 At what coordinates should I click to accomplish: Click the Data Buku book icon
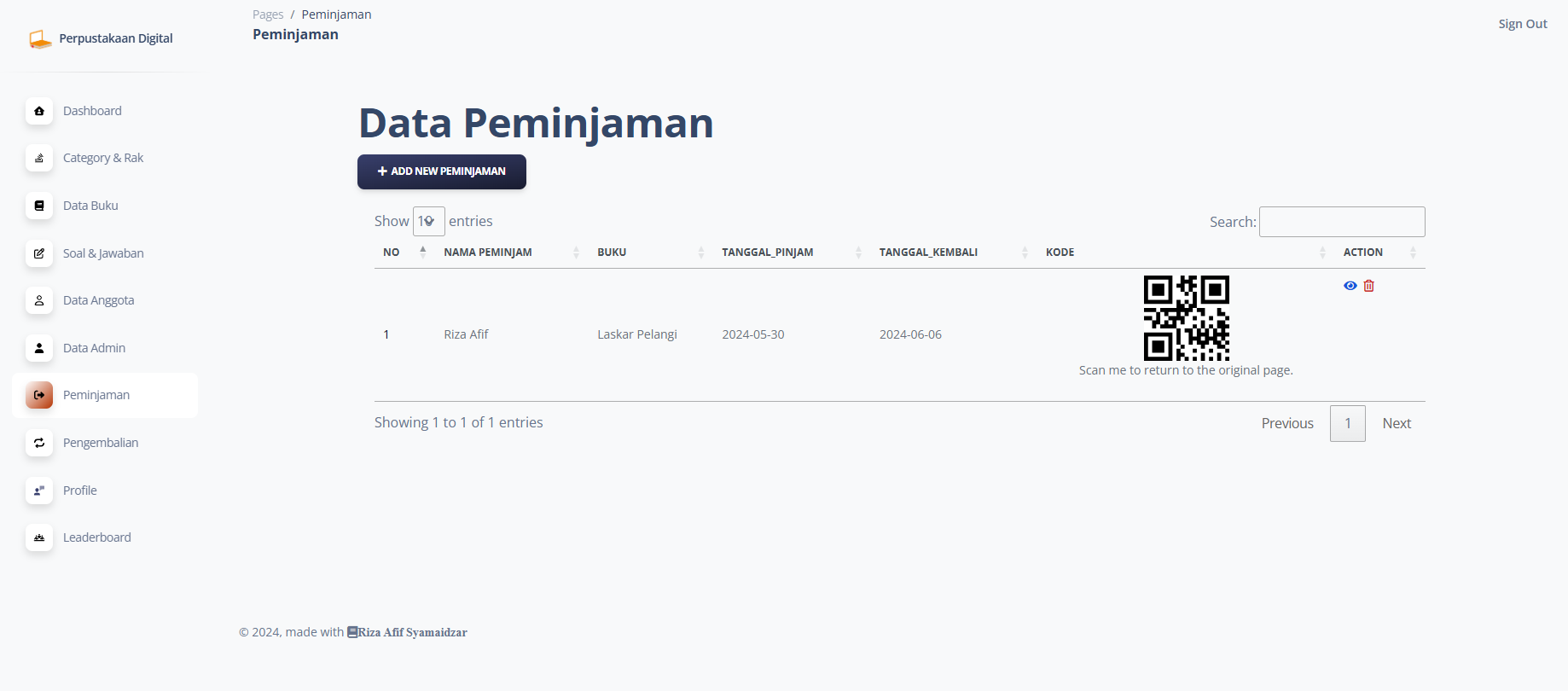coord(39,206)
